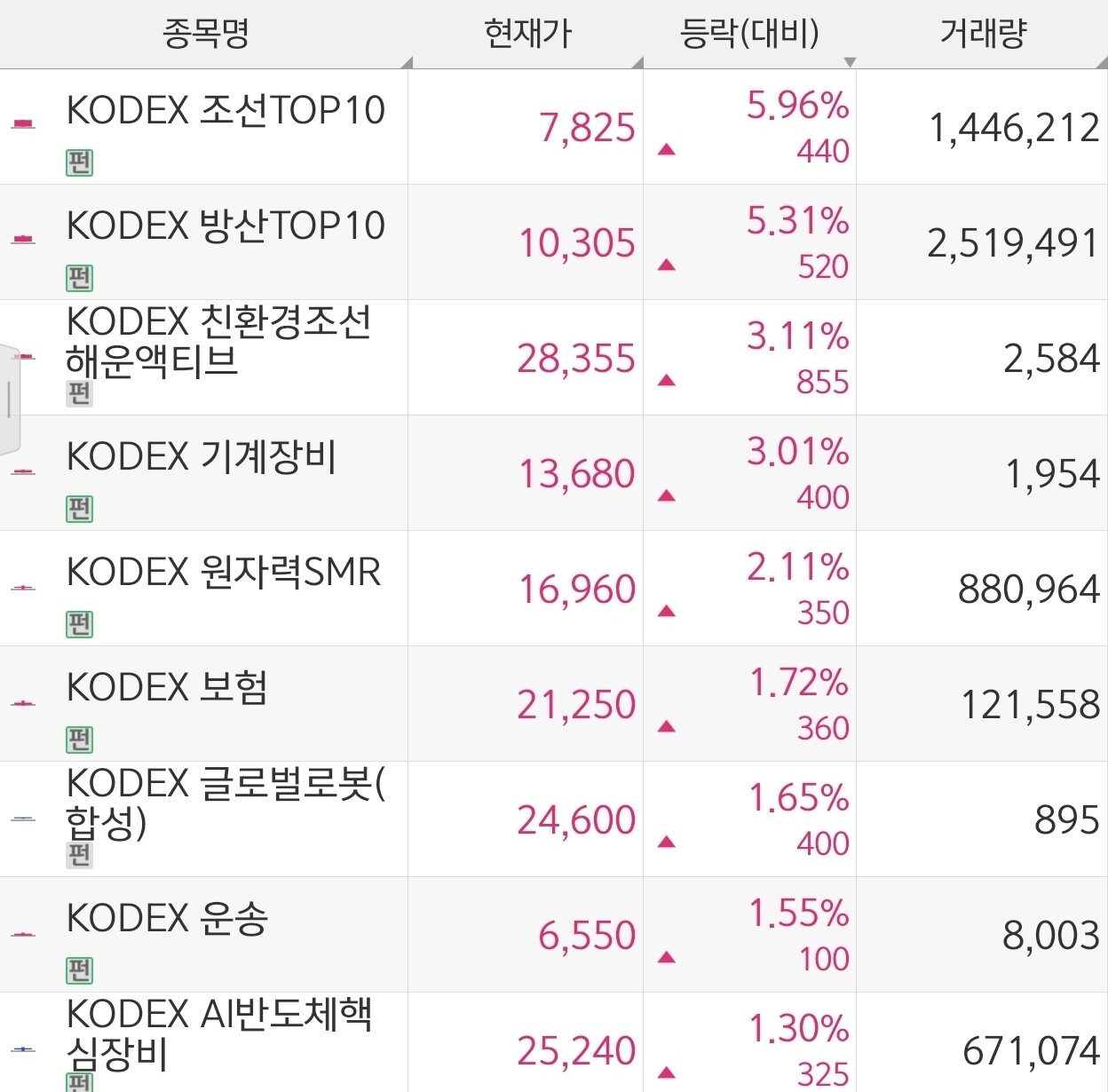This screenshot has height=1092, width=1108.
Task: Click the gray 펀 badge under KODEX 친환경조선해운액티브
Action: pyautogui.click(x=79, y=393)
